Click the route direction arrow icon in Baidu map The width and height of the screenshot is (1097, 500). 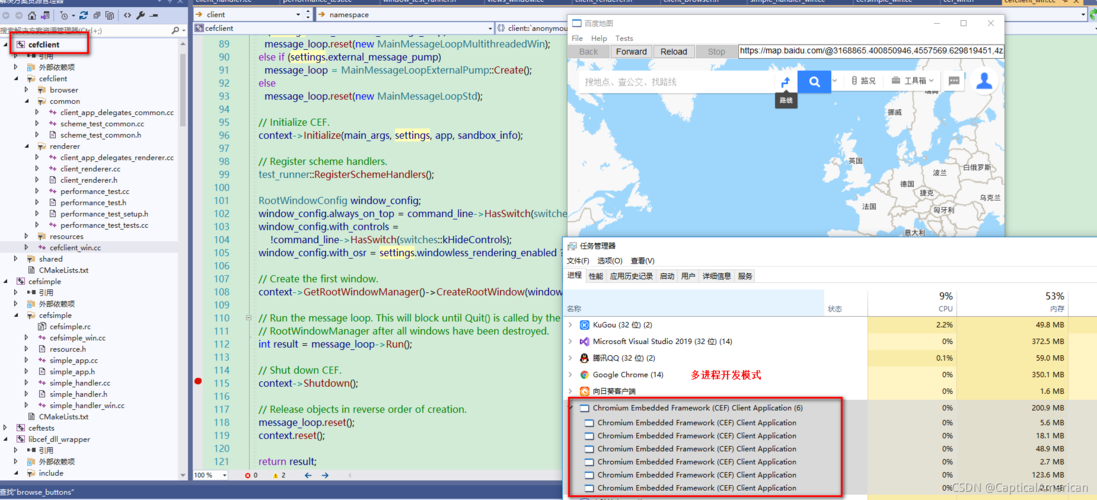(785, 82)
